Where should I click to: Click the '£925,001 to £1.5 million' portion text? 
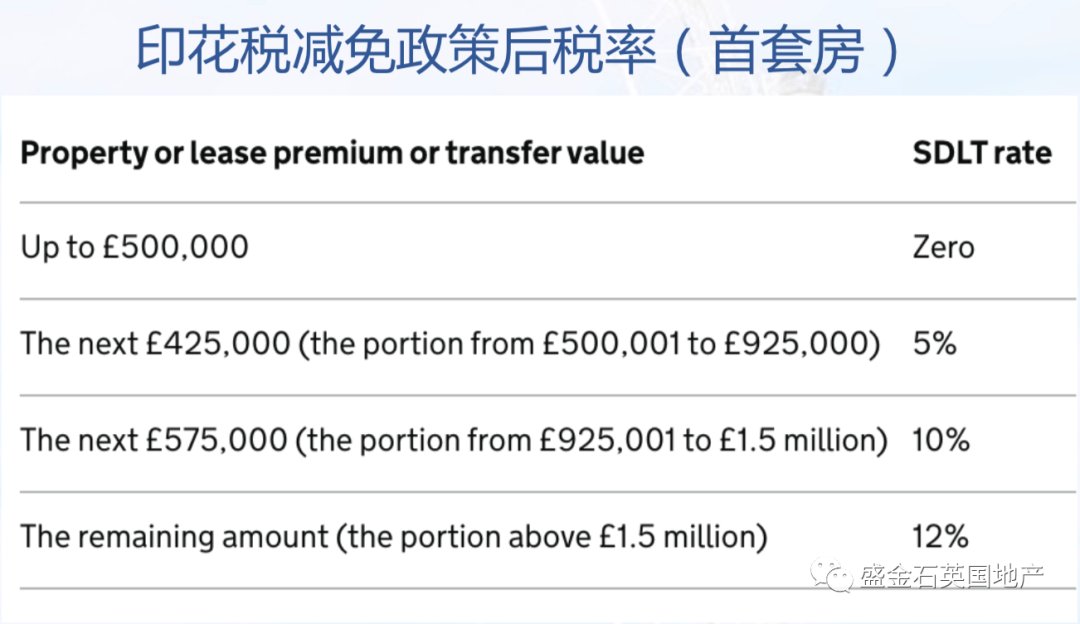(707, 440)
